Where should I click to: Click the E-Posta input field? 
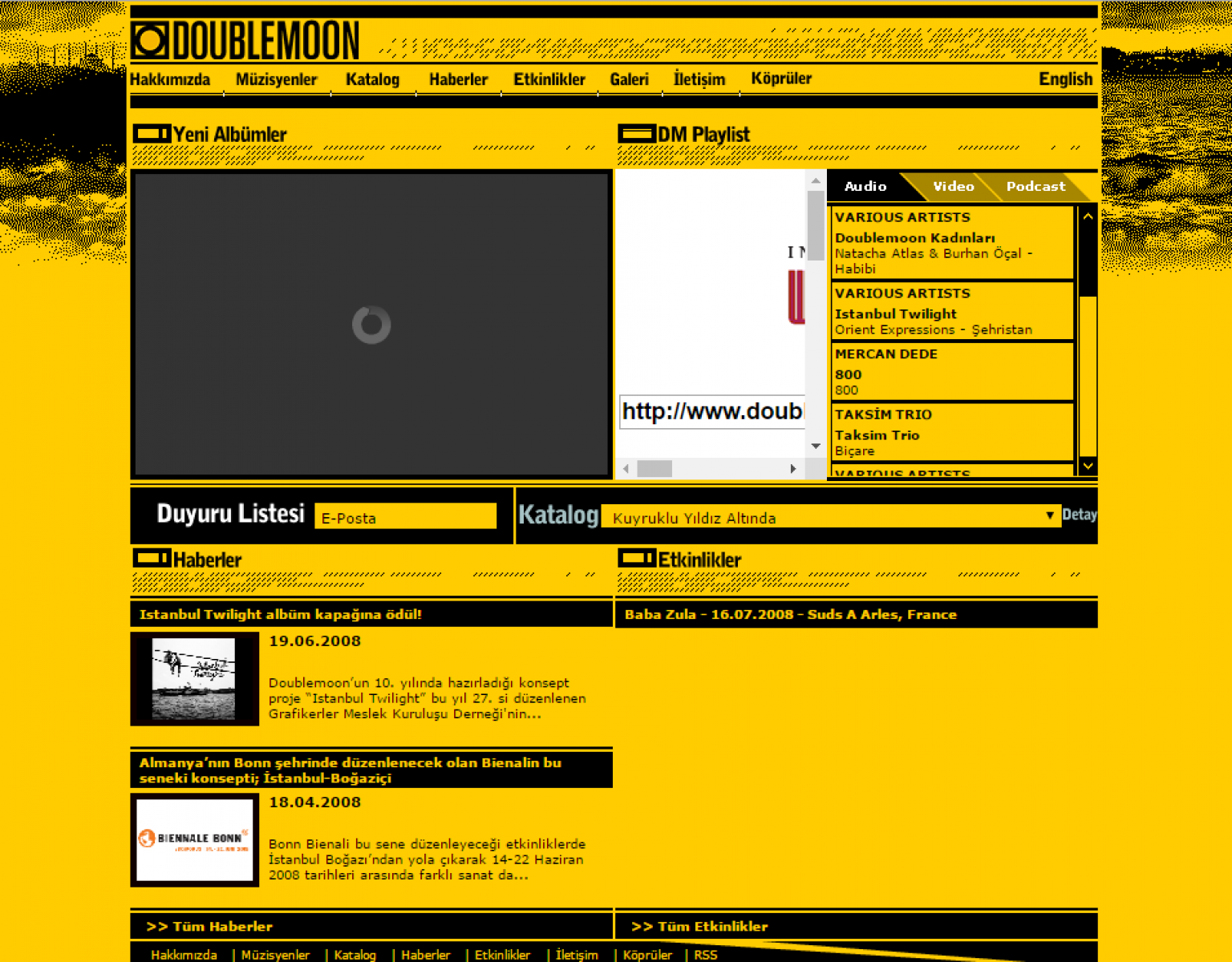pyautogui.click(x=405, y=517)
